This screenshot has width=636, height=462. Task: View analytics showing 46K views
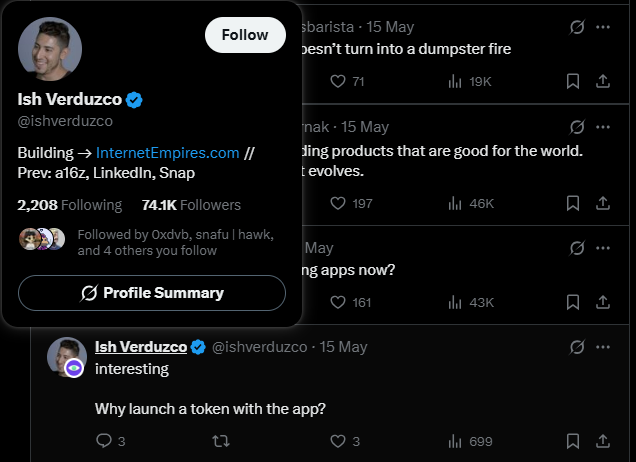click(471, 203)
